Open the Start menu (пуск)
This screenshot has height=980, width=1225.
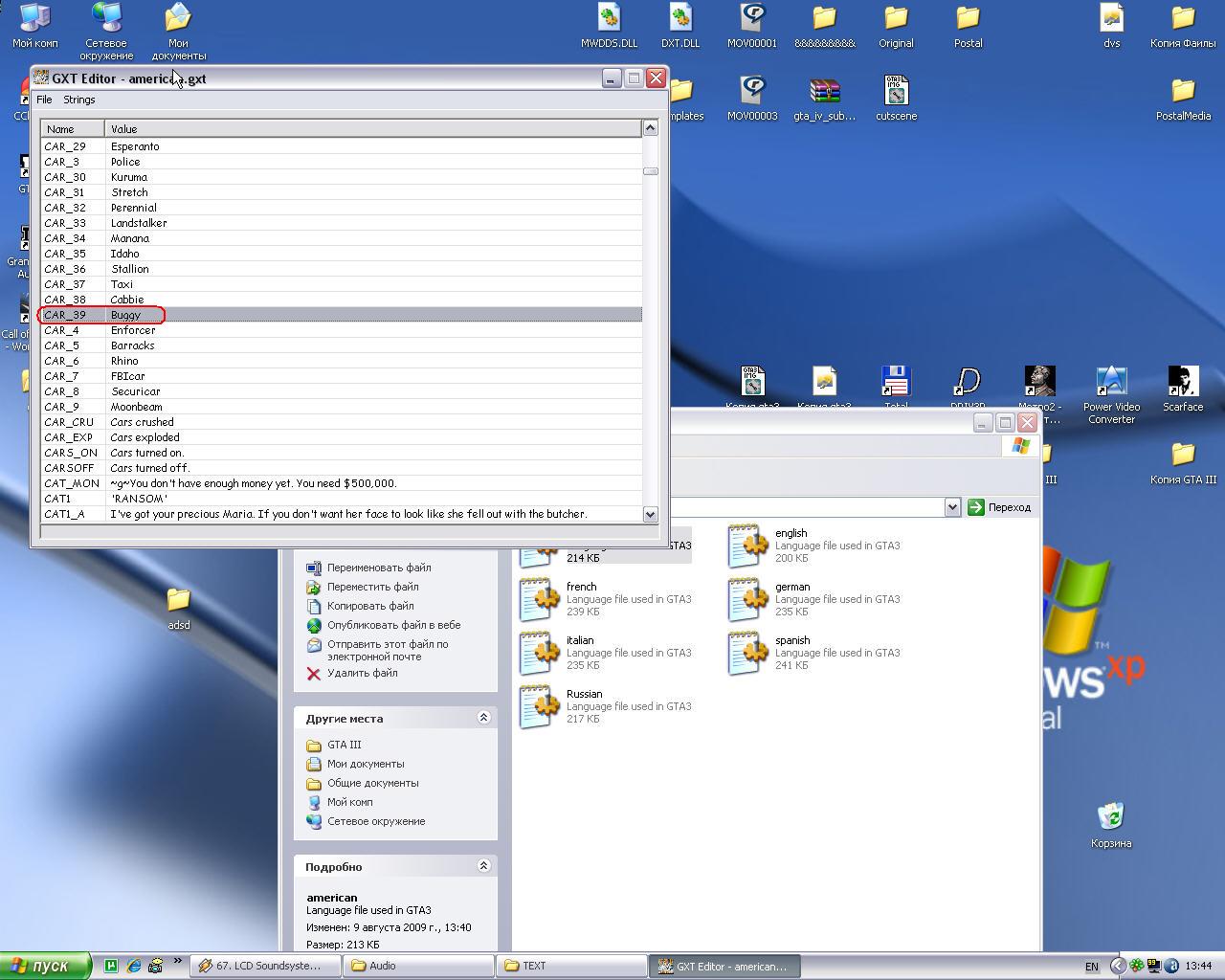[45, 966]
